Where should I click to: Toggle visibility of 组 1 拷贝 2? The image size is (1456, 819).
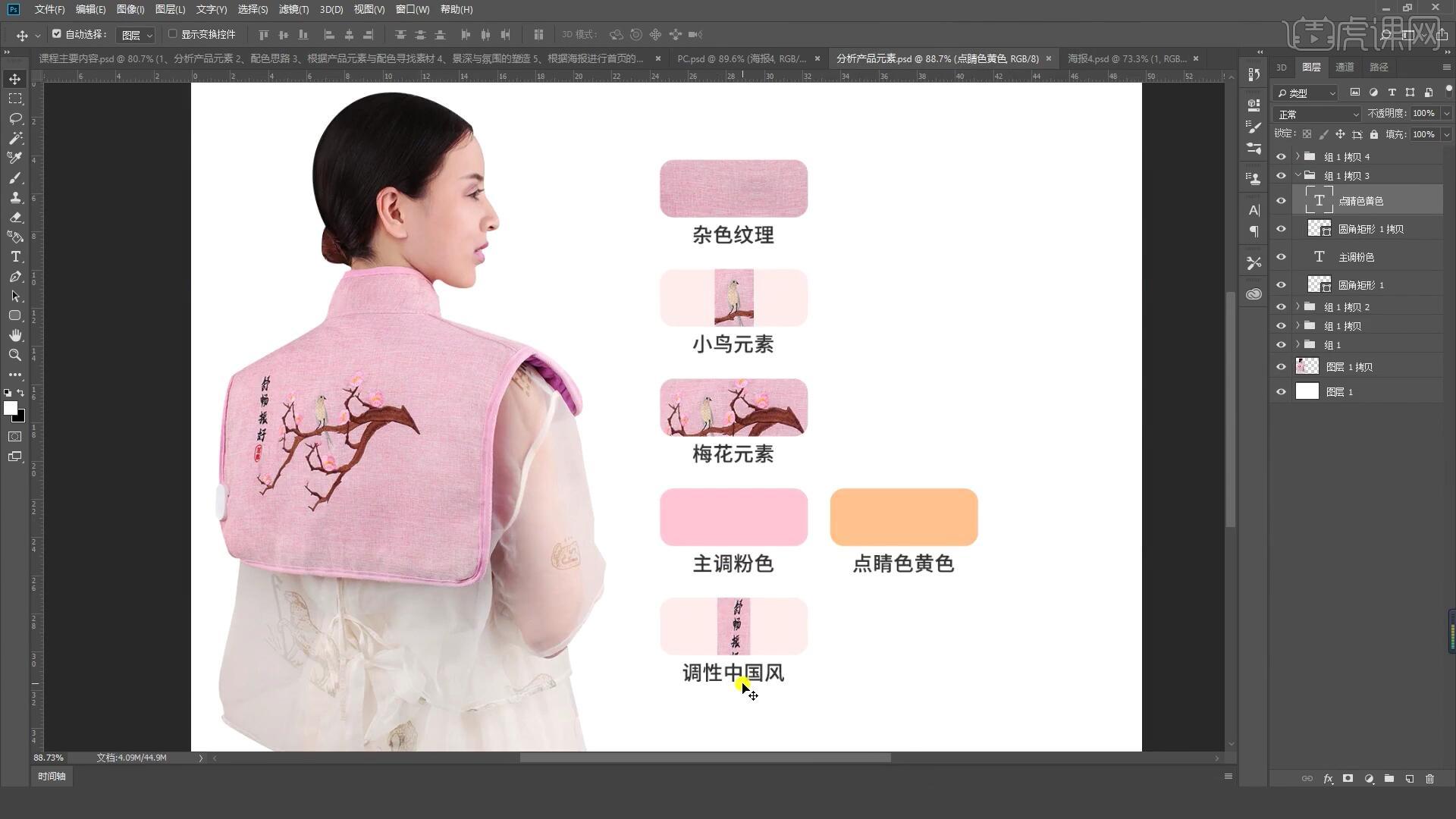[x=1282, y=307]
